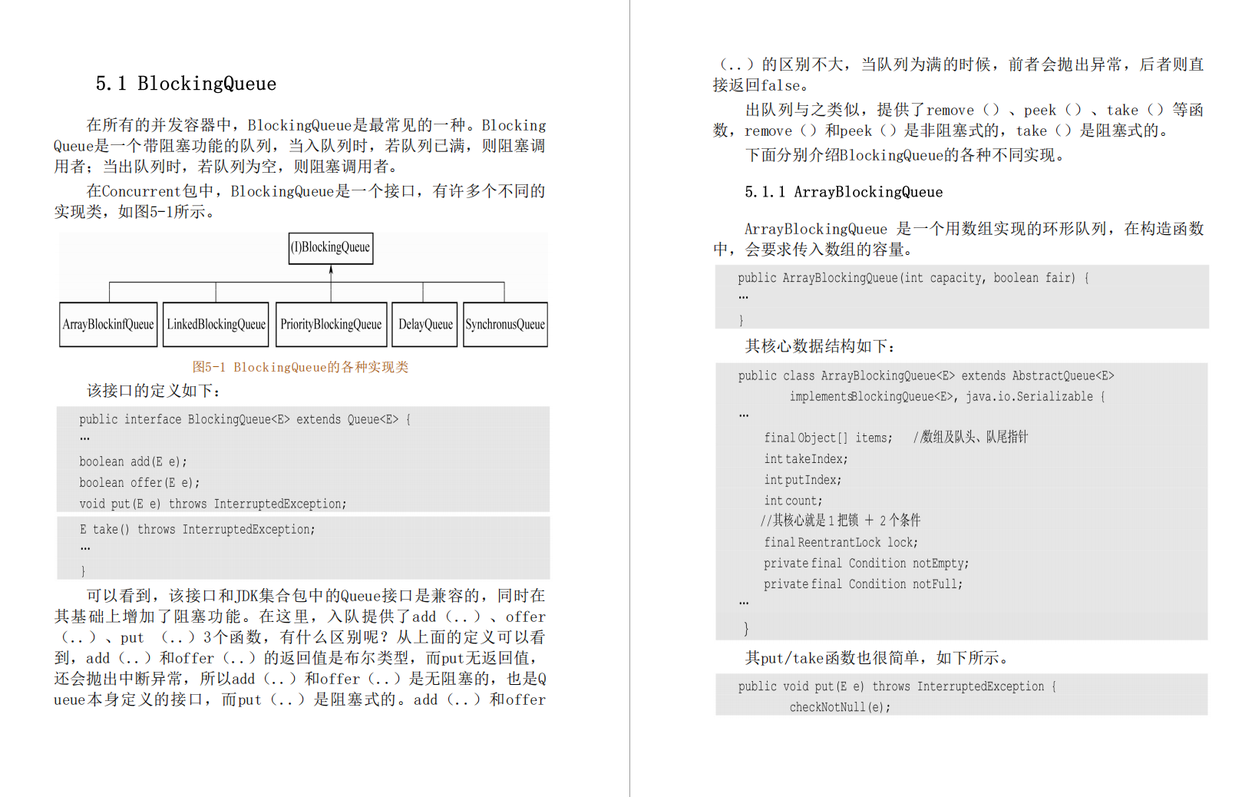Click the SynchronusQueue diagram box
This screenshot has width=1242, height=797.
(x=505, y=324)
